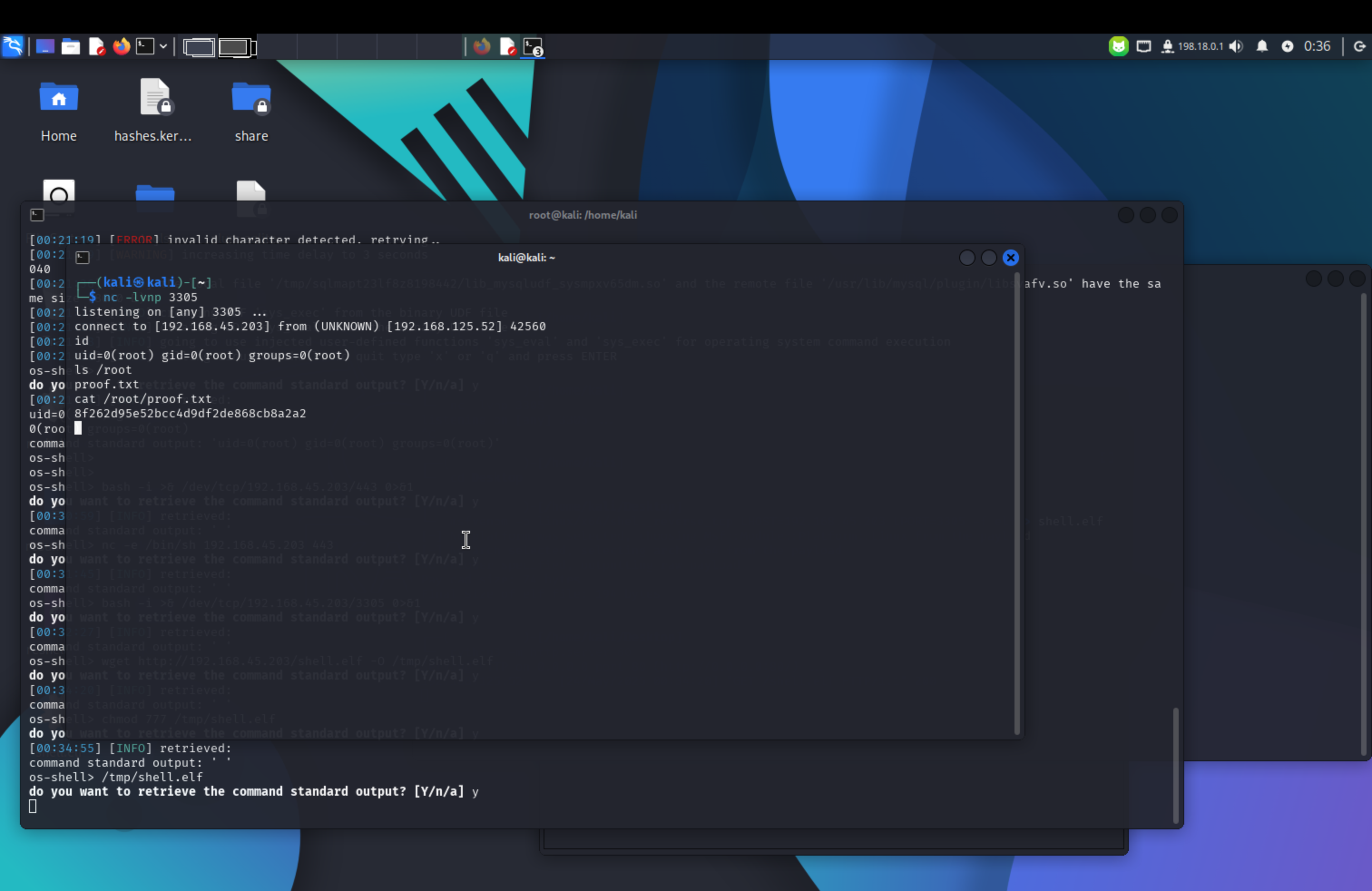This screenshot has height=891, width=1372.
Task: Launch the text editor from panel launchers
Action: [96, 46]
